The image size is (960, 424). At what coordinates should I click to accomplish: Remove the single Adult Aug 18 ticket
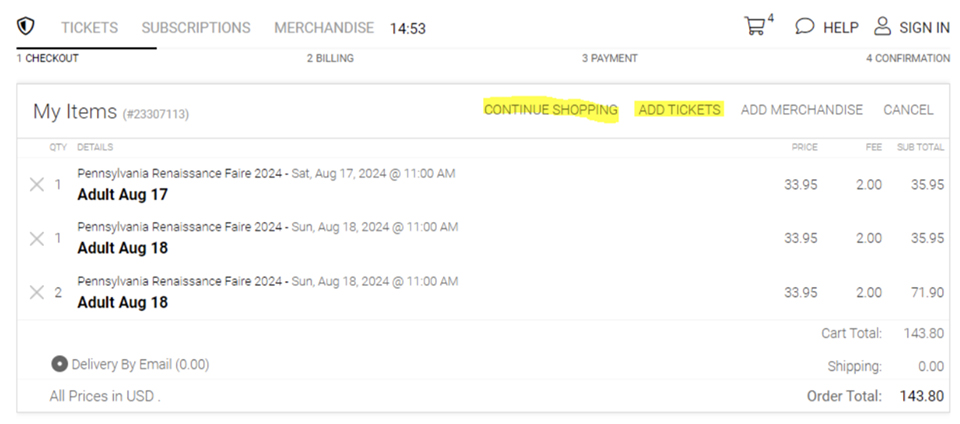pos(37,238)
